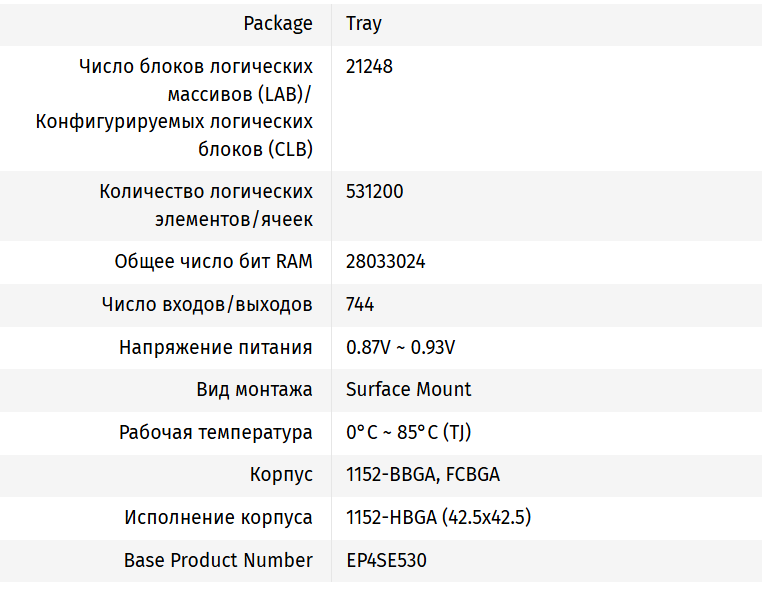The width and height of the screenshot is (762, 595).
Task: Select the I/O count value 744
Action: 360,304
